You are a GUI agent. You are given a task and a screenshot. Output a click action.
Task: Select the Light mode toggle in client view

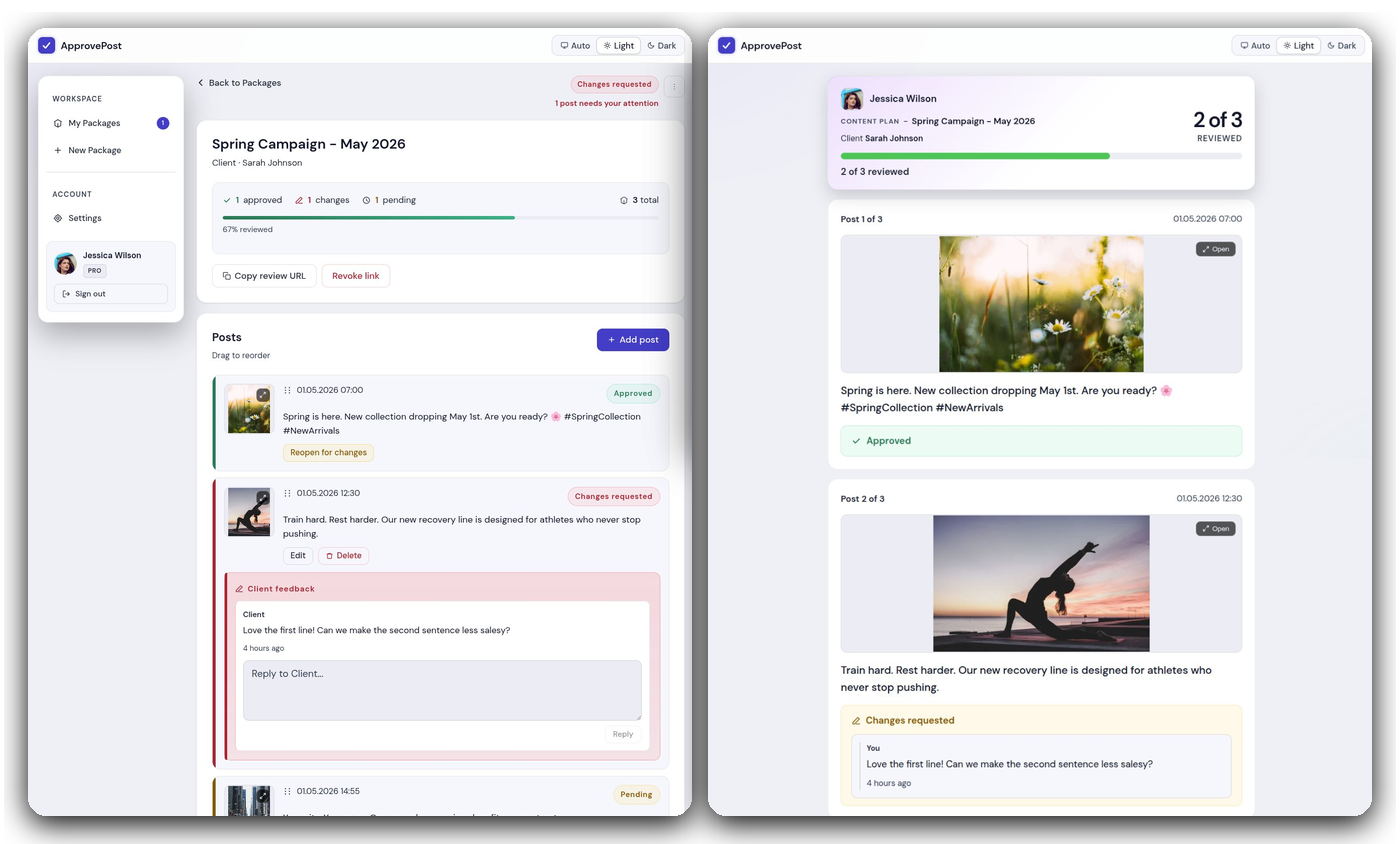coord(1298,45)
